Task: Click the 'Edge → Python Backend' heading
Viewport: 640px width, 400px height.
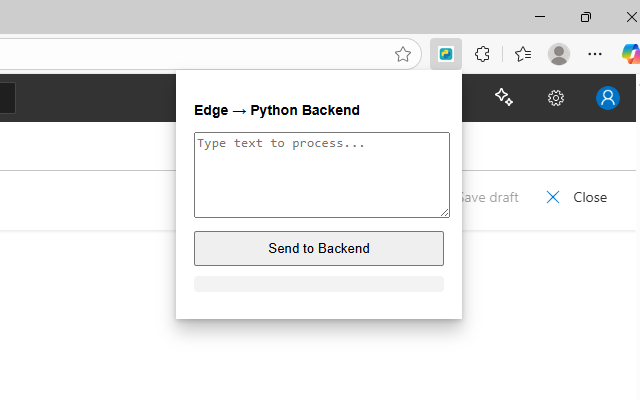Action: [277, 110]
